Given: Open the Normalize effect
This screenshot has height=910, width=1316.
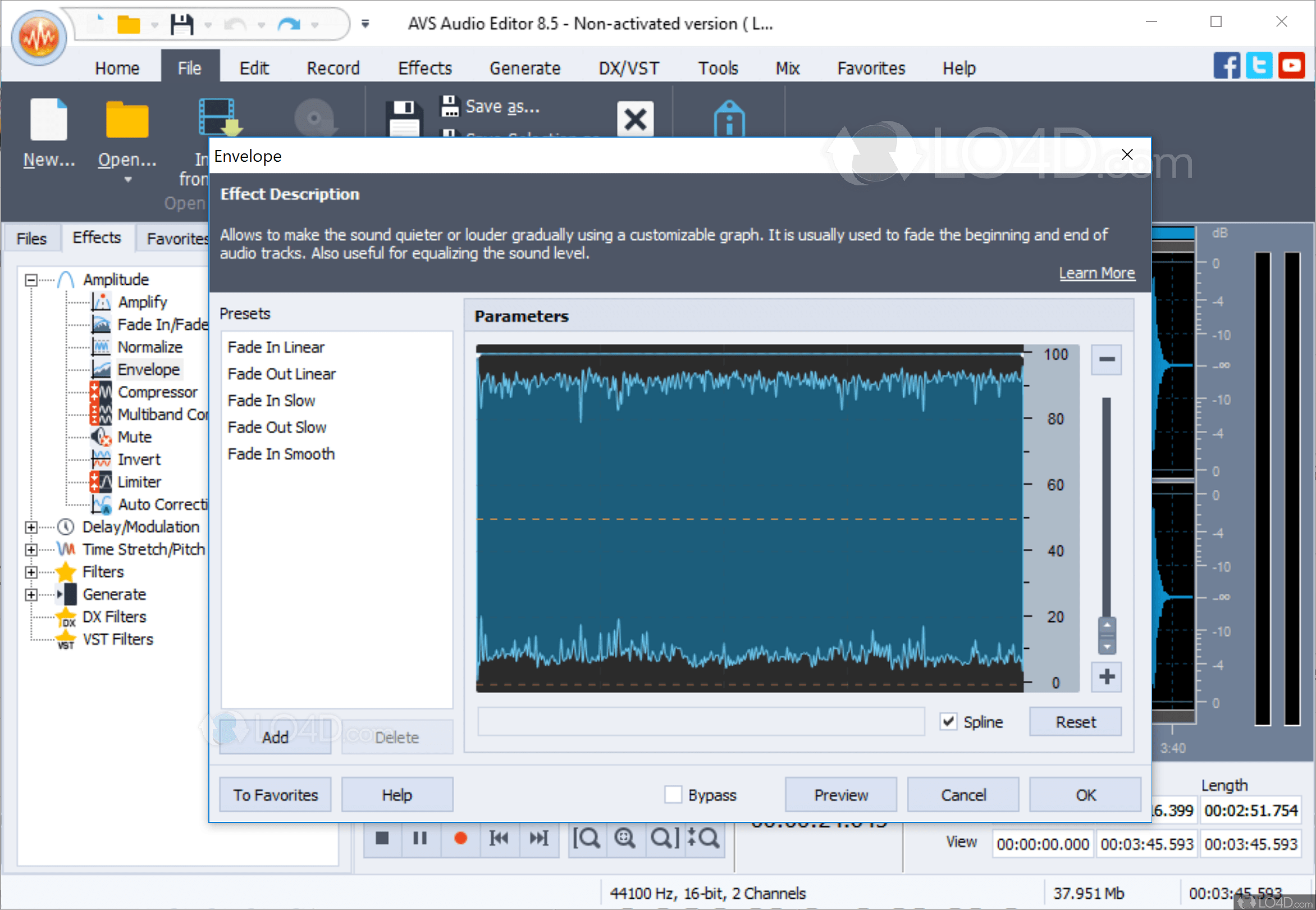Looking at the screenshot, I should [150, 347].
